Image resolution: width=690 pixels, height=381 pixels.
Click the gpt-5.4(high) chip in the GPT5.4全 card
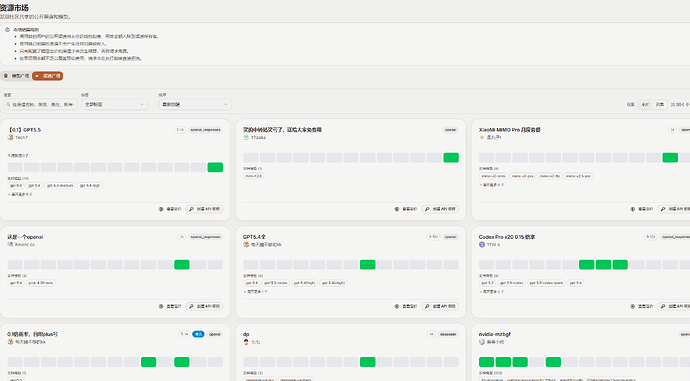coord(305,283)
